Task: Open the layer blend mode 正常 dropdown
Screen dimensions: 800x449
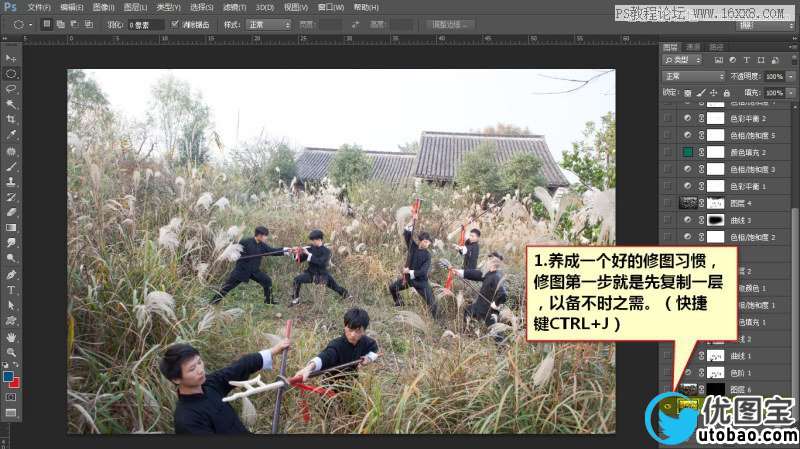Action: pos(694,77)
